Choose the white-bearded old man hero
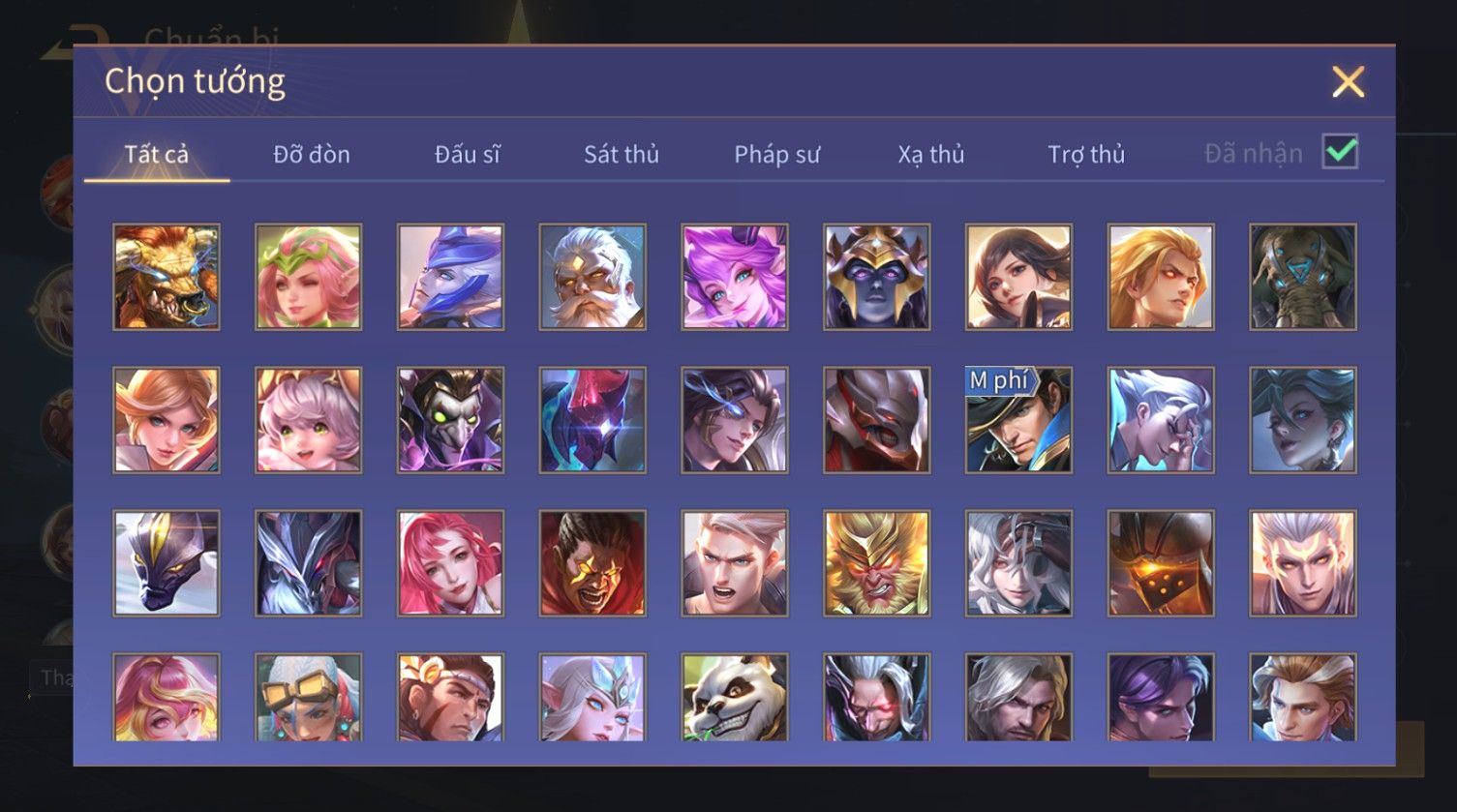Screen dimensions: 1457x812 592,277
